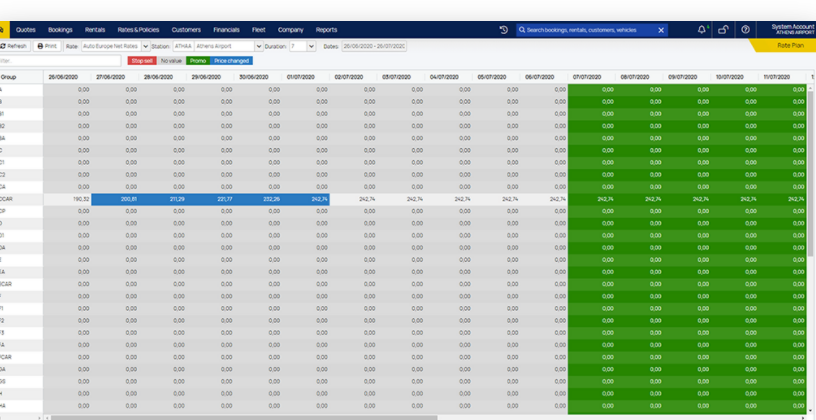The height and width of the screenshot is (420, 816).
Task: Click the Auto Europe Net Rates field
Action: [x=111, y=46]
